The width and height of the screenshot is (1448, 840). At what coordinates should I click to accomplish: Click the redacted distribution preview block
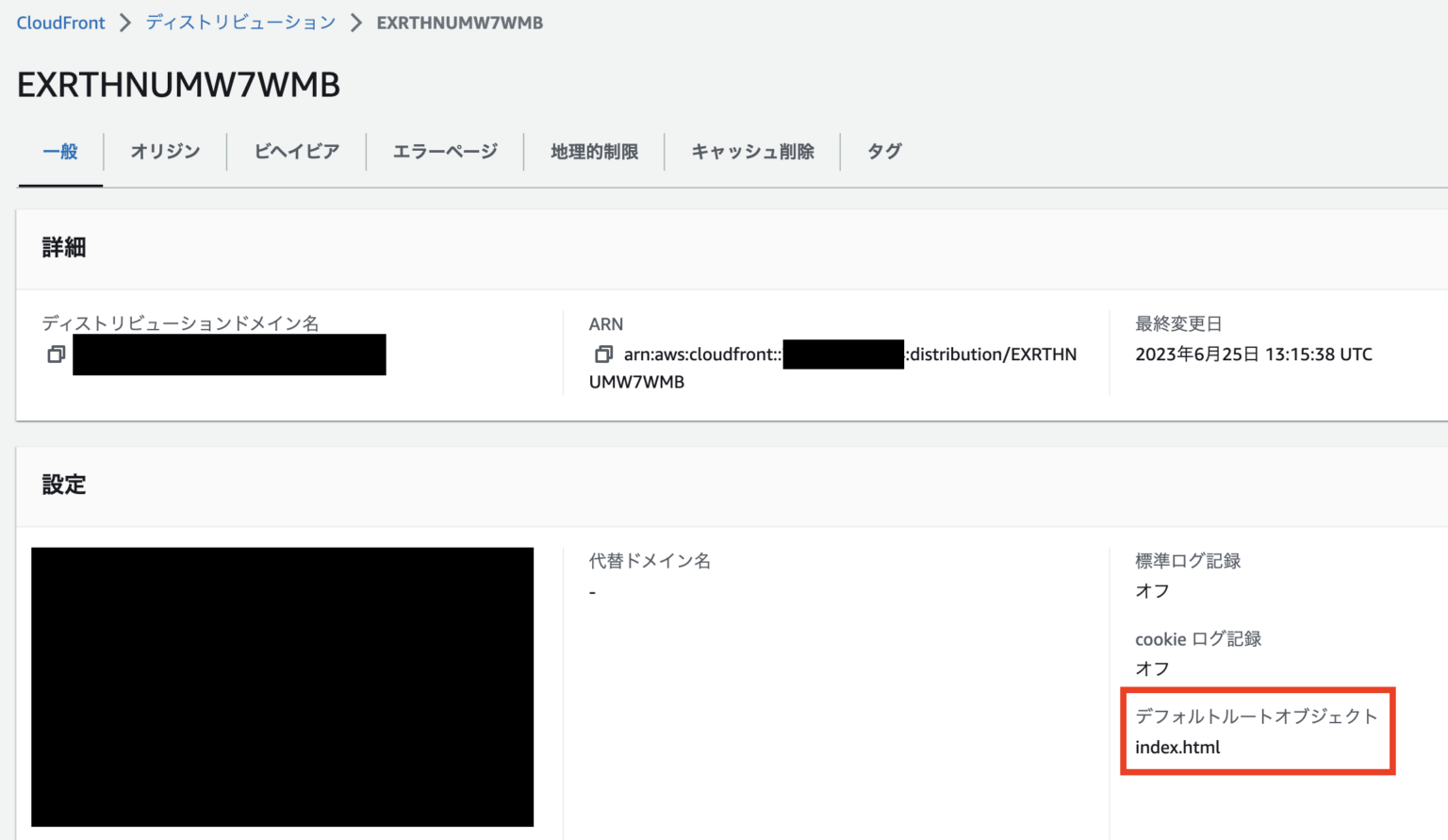[282, 686]
